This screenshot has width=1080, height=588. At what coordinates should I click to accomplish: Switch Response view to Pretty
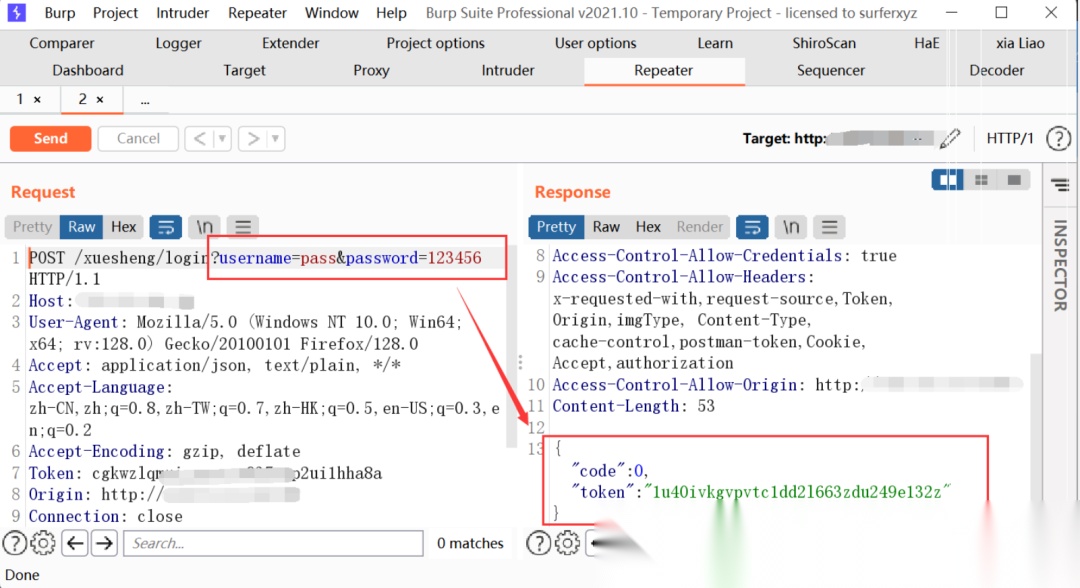click(556, 227)
